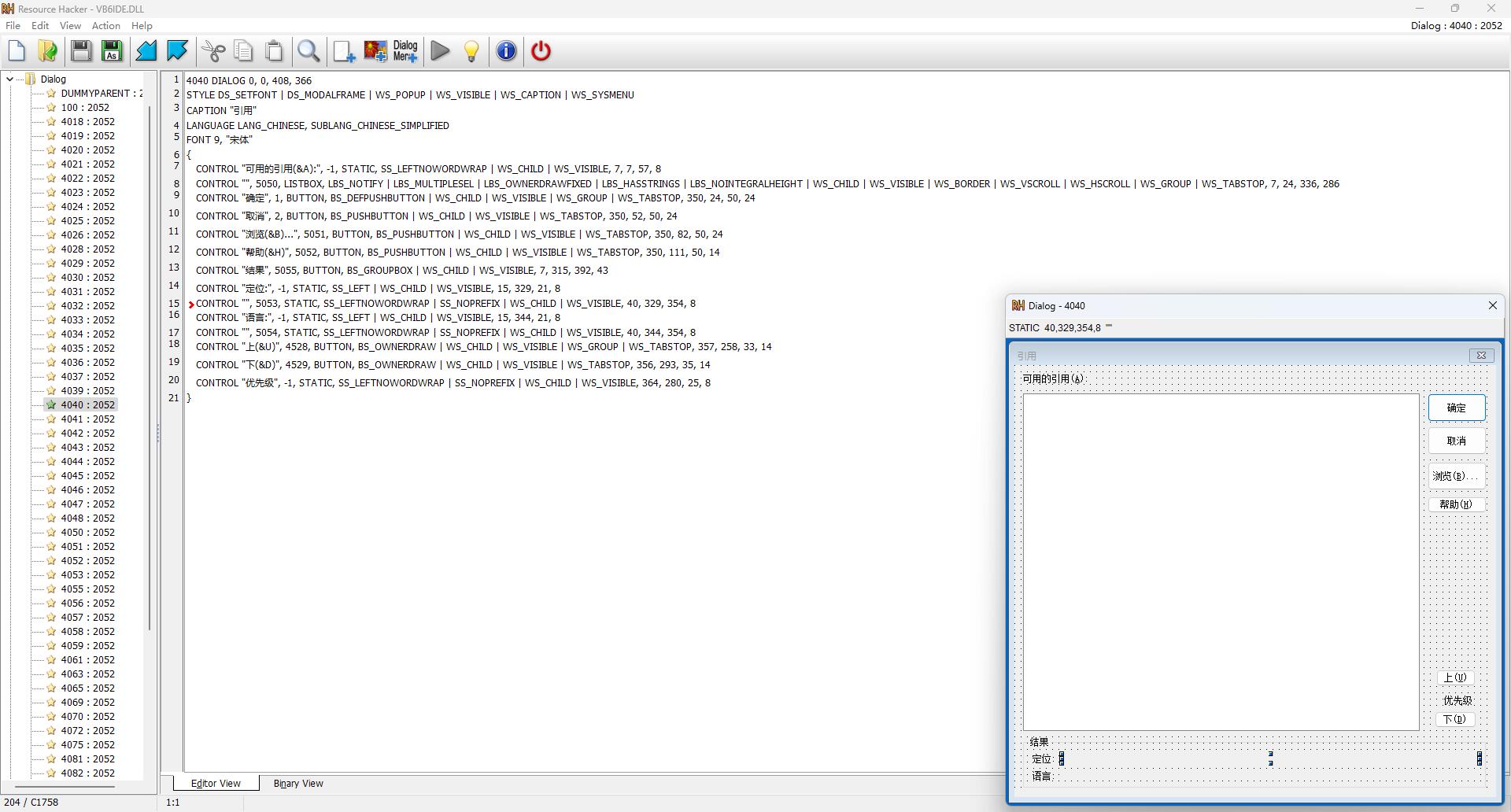Add a new blank resource via the page-plus icon
Image resolution: width=1511 pixels, height=812 pixels.
[344, 51]
